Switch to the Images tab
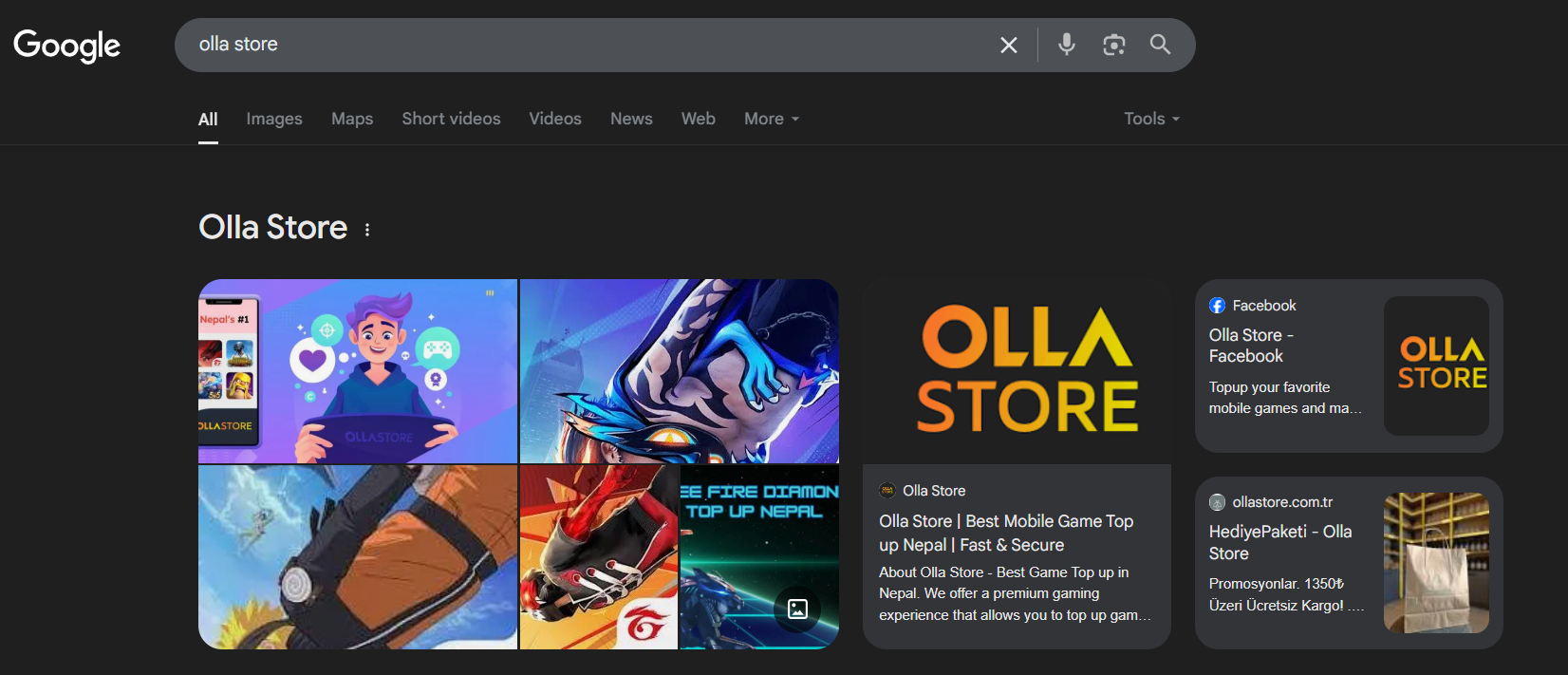The image size is (1568, 675). (x=274, y=119)
